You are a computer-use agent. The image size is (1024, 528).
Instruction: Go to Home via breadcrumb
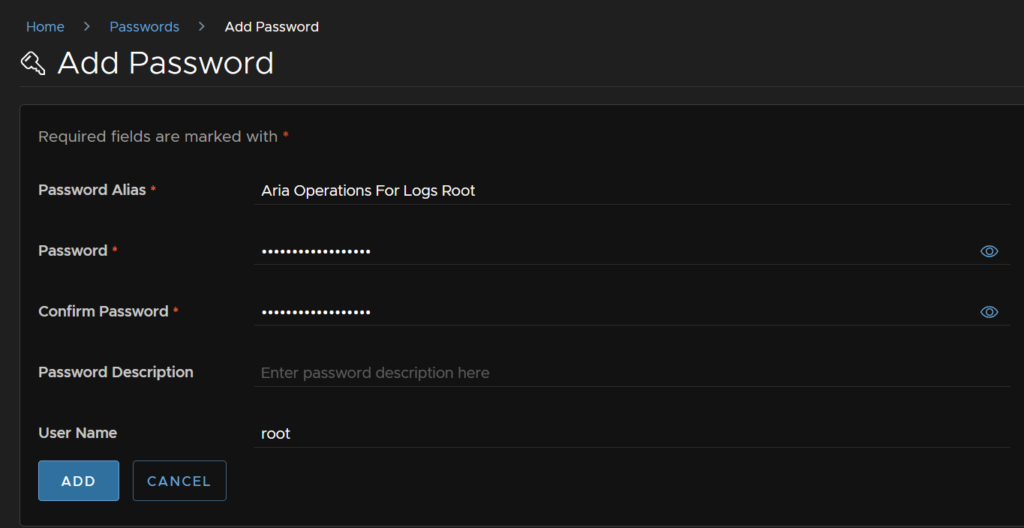point(45,27)
